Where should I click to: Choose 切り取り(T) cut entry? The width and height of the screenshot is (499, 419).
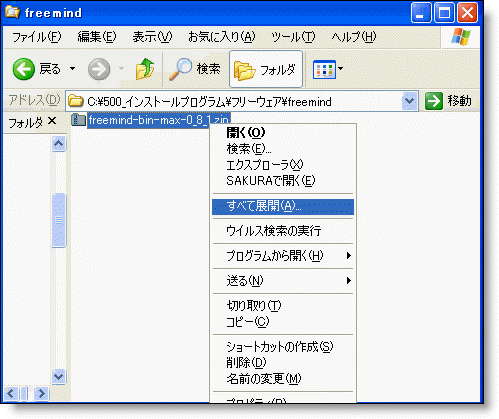click(283, 305)
